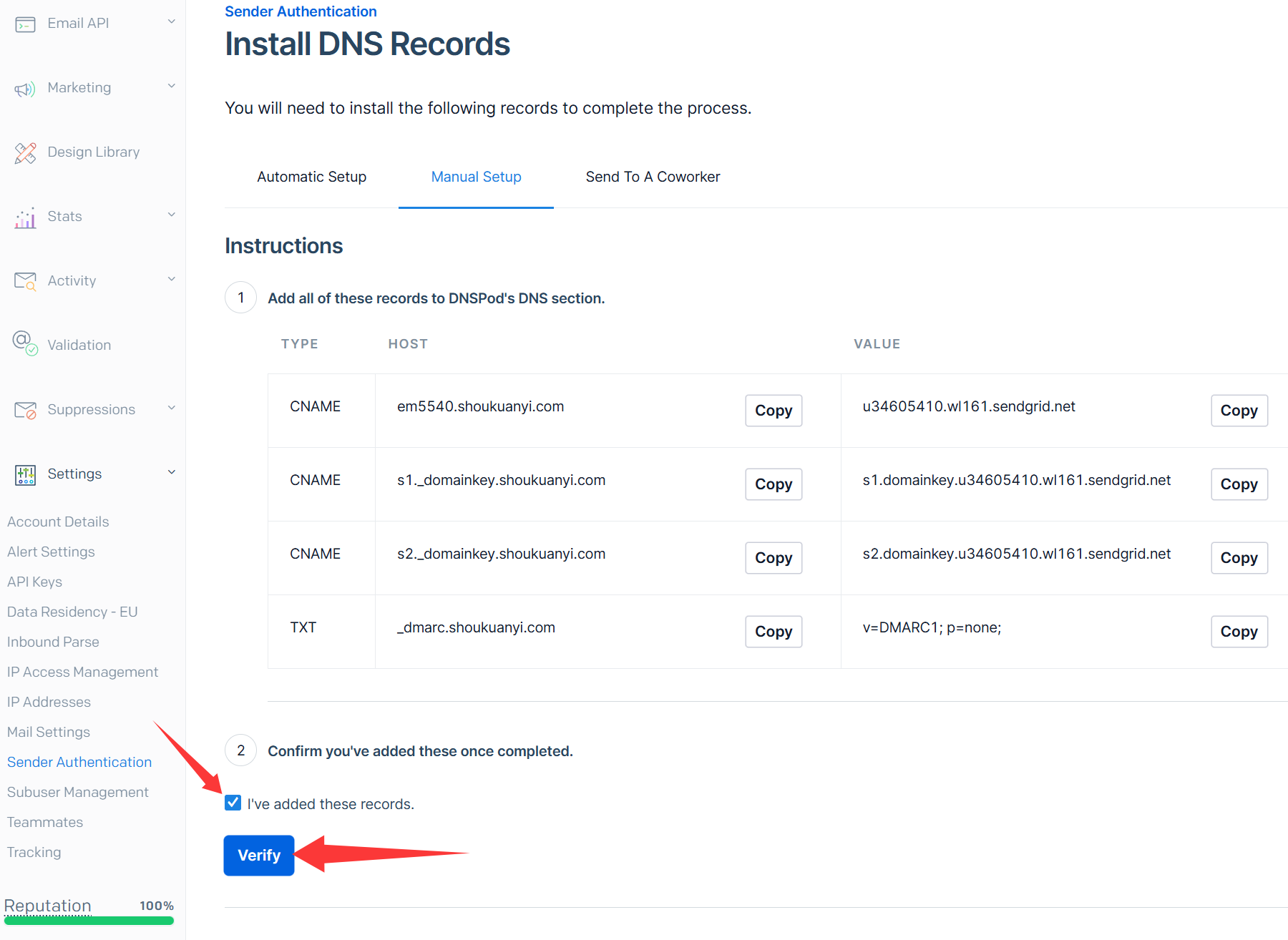Copy the DMARC TXT record value
This screenshot has height=940, width=1288.
pyautogui.click(x=1239, y=632)
